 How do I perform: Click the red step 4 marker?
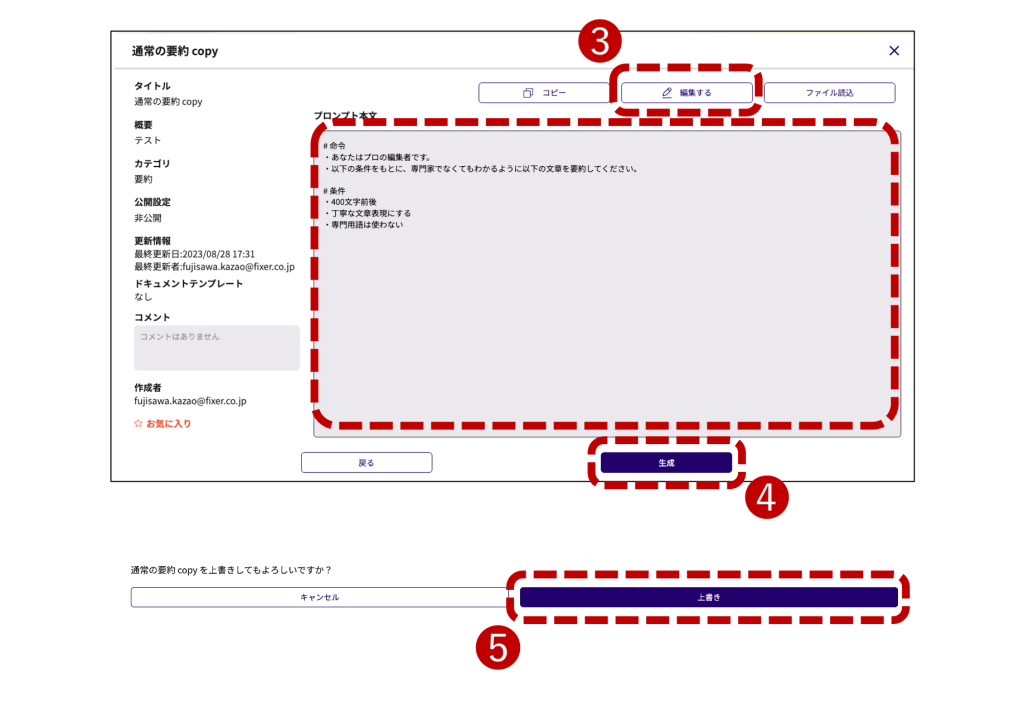(x=767, y=499)
